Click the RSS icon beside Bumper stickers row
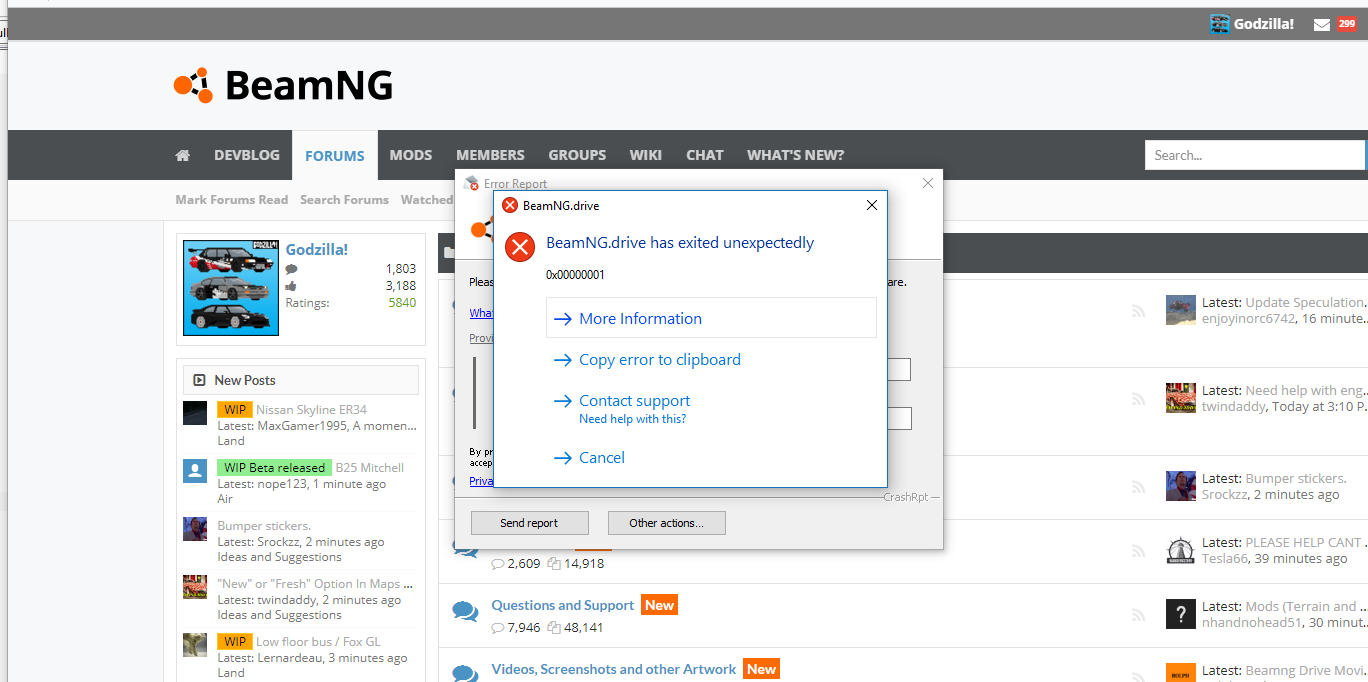 (1138, 487)
